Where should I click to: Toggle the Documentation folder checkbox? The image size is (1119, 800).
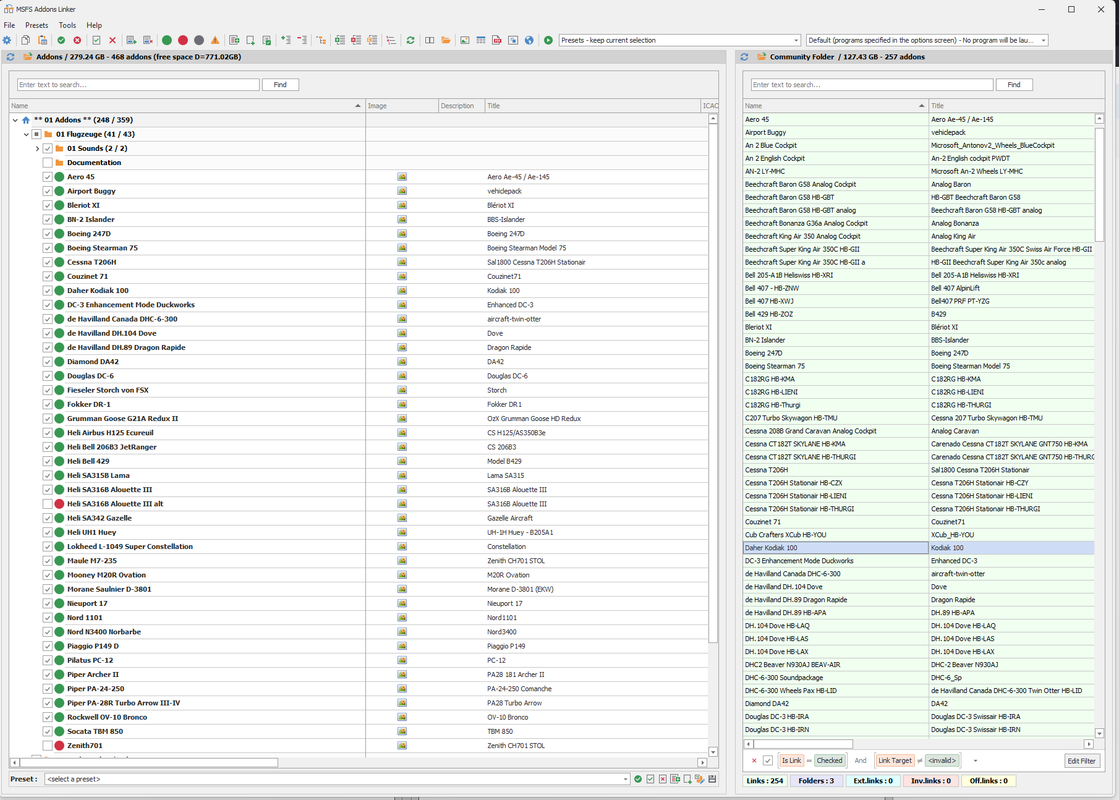48,163
